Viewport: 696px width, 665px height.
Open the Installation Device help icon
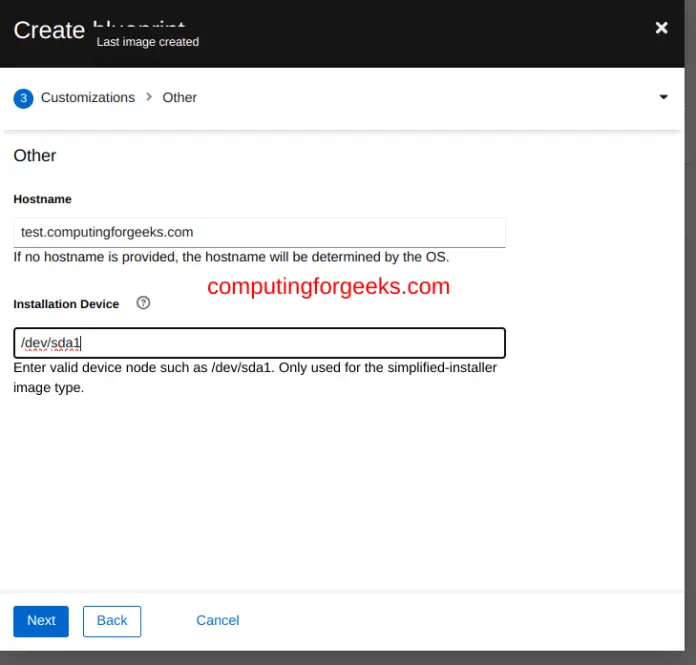coord(143,303)
